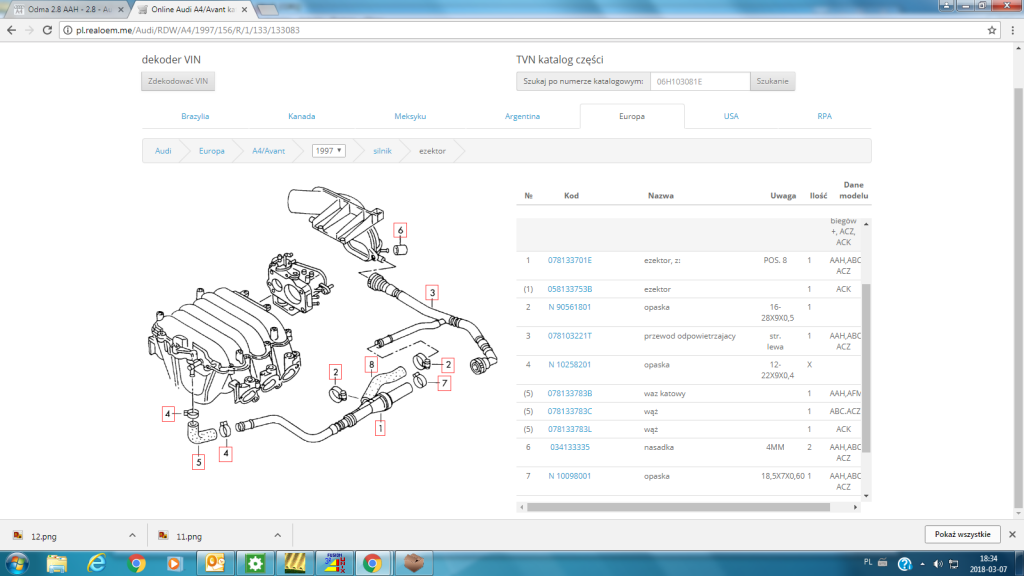
Task: Click diagram callout number 6
Action: pyautogui.click(x=400, y=231)
